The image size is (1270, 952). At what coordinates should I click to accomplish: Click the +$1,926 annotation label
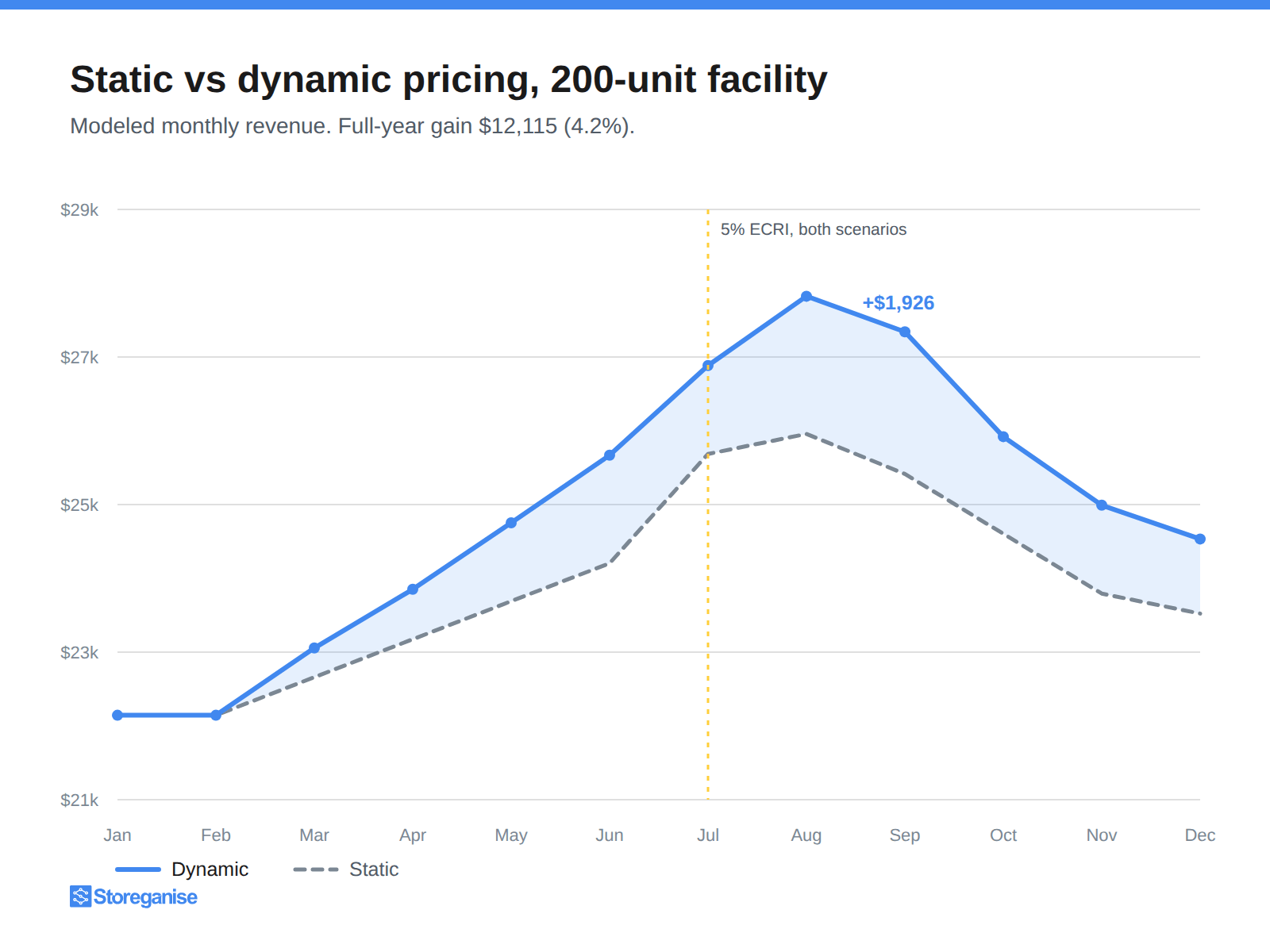tap(899, 303)
